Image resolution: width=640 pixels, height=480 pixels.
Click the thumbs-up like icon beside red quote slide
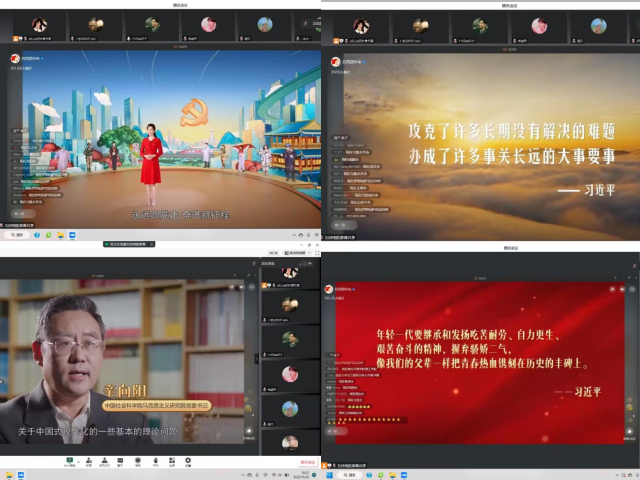click(630, 432)
